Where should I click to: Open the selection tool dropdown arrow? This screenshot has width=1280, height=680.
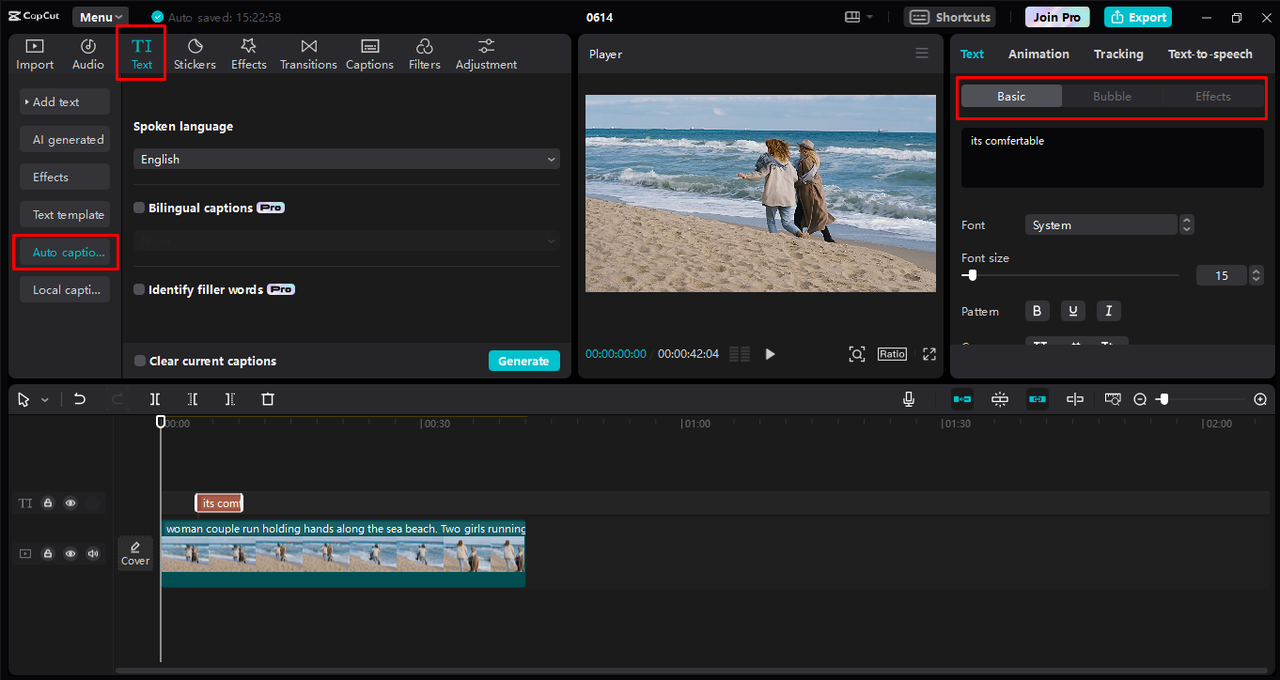point(45,400)
